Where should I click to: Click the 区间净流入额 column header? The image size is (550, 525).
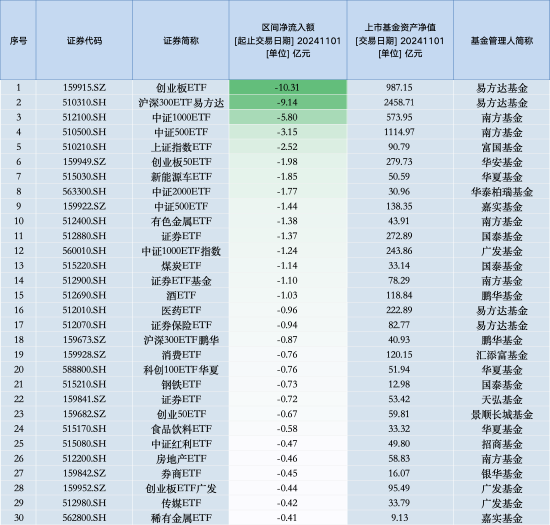point(288,41)
